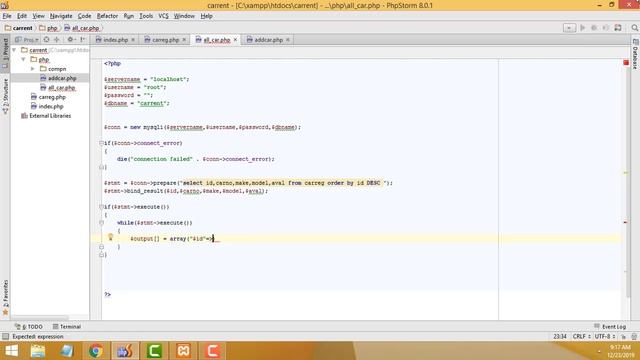The image size is (640, 360).
Task: Select all_car.php in project tree
Action: point(58,88)
